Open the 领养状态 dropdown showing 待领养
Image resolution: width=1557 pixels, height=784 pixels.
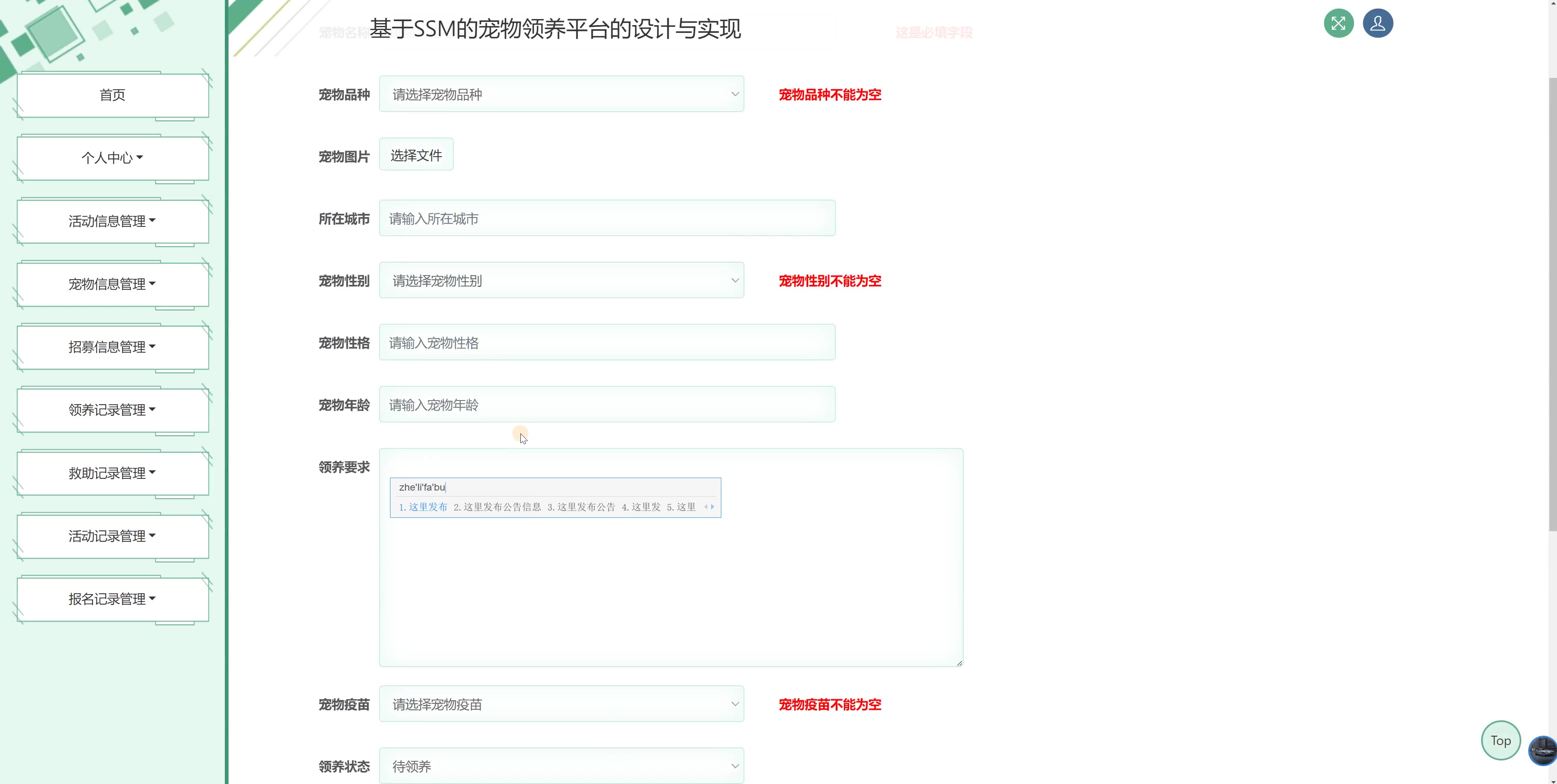point(561,766)
